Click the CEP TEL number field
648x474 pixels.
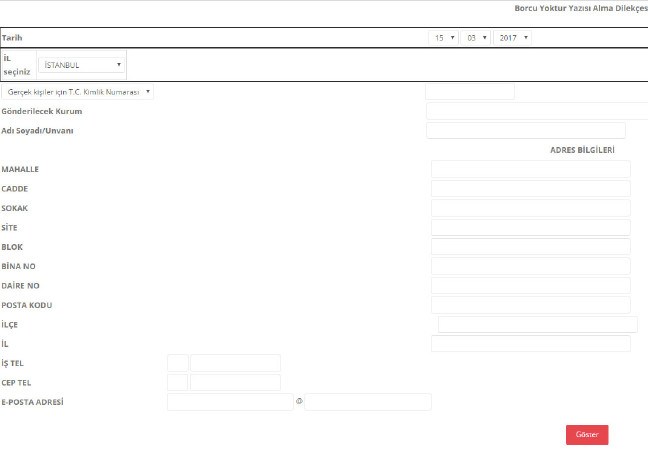(235, 382)
